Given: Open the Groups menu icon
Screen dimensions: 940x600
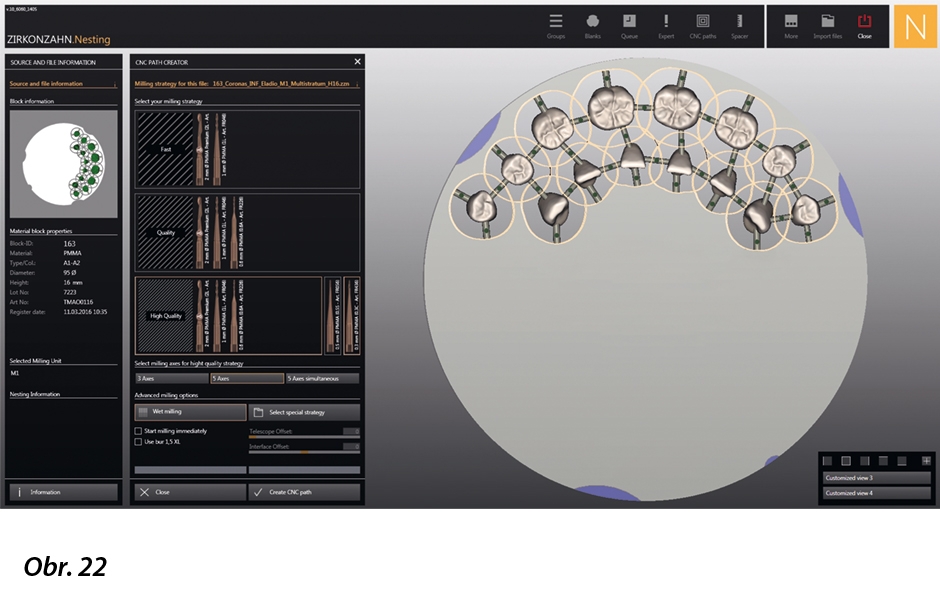Looking at the screenshot, I should coord(556,26).
